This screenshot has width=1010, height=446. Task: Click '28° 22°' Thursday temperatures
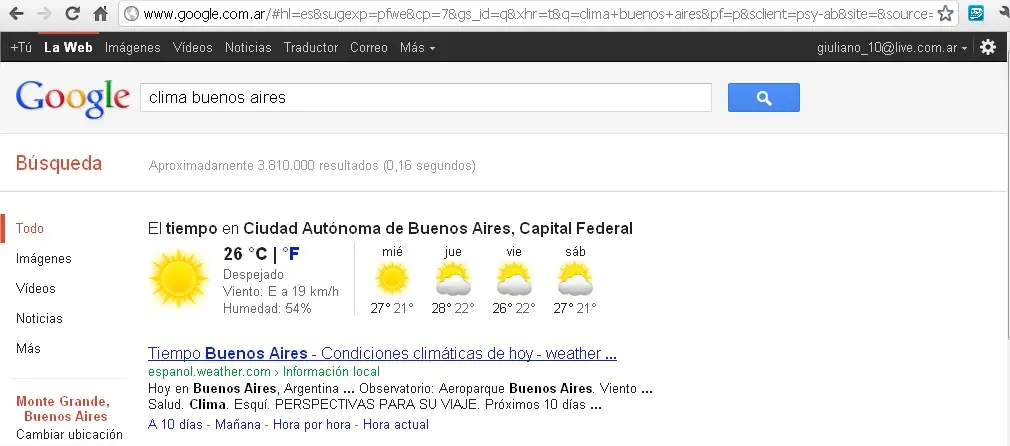point(453,308)
